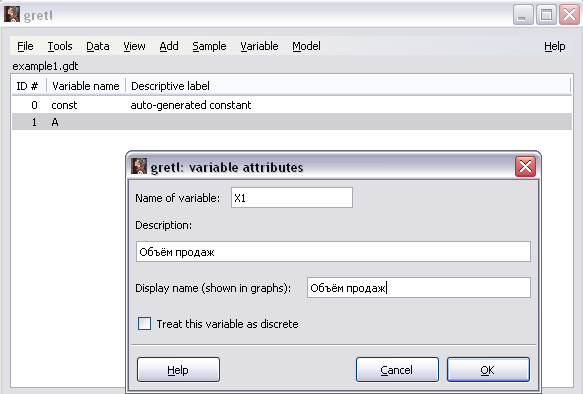Click the Name of variable field
The width and height of the screenshot is (583, 394).
pos(292,198)
